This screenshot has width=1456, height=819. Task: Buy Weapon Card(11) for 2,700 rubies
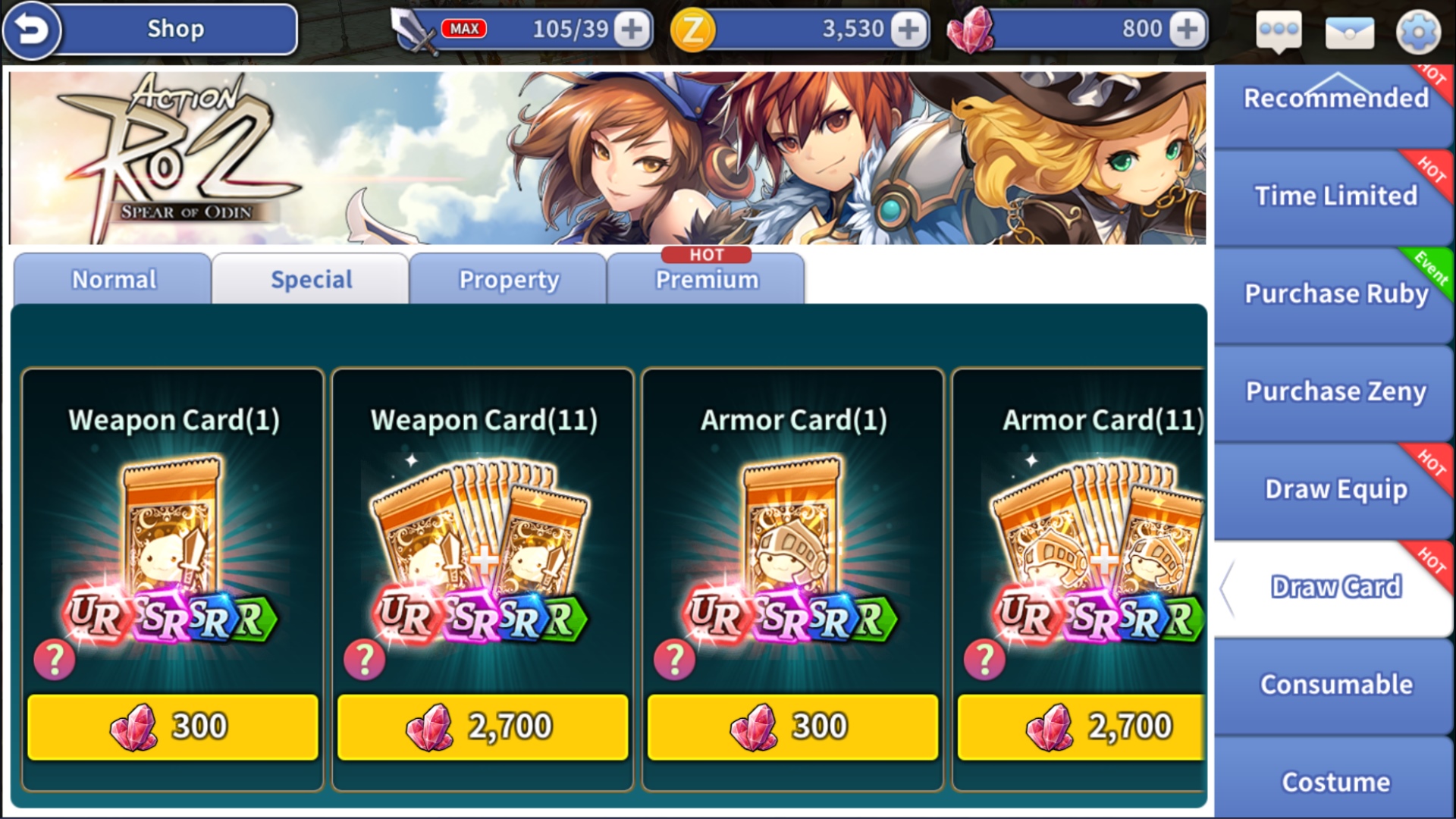pyautogui.click(x=483, y=726)
